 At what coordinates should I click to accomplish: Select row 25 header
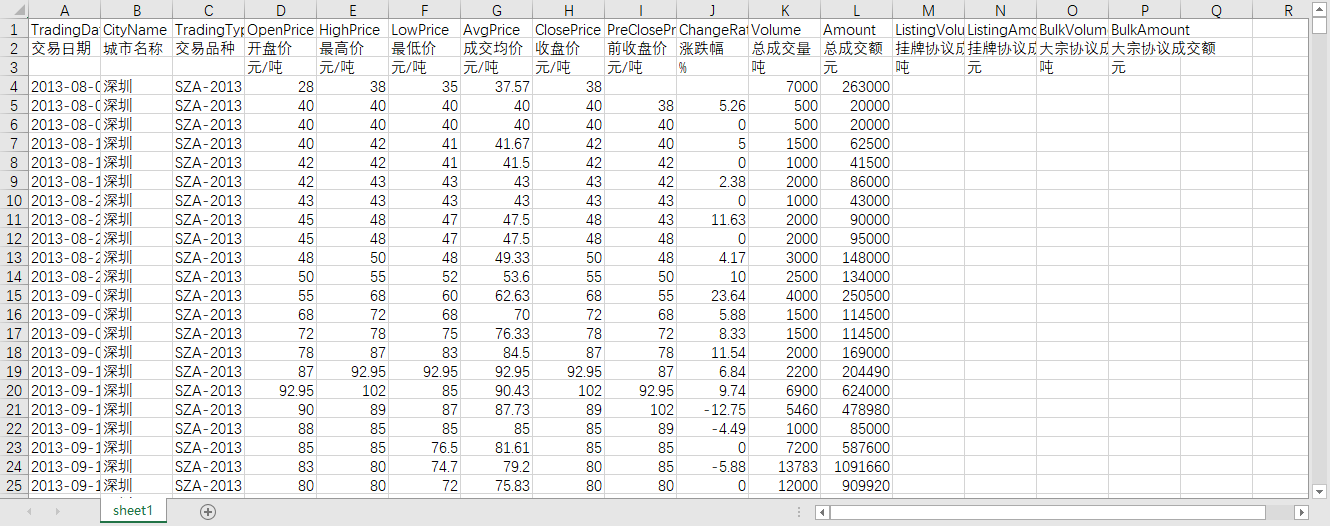[14, 485]
